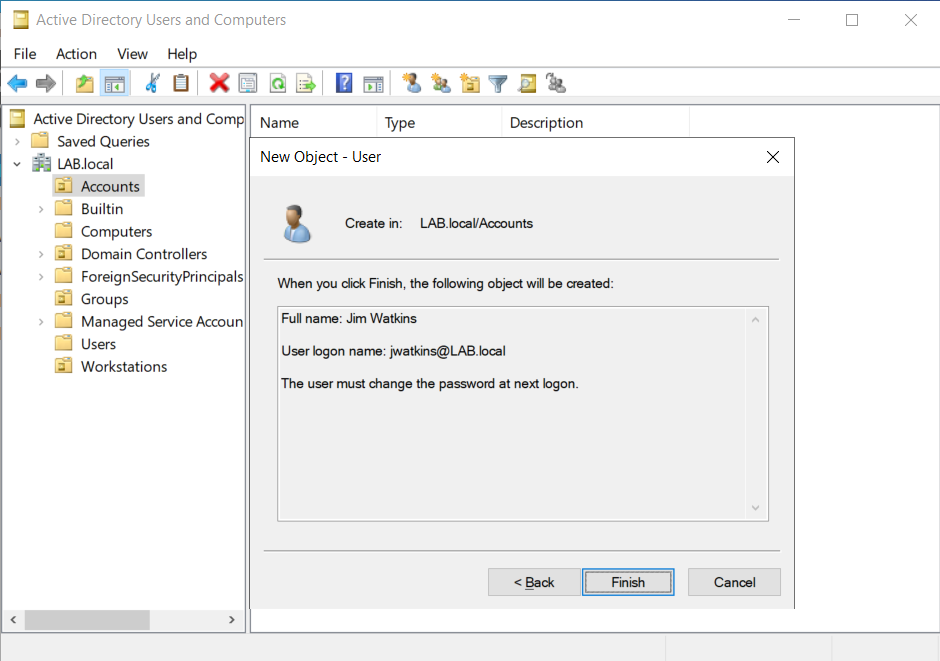Toggle Show/Hide Console Tree icon

pyautogui.click(x=115, y=83)
